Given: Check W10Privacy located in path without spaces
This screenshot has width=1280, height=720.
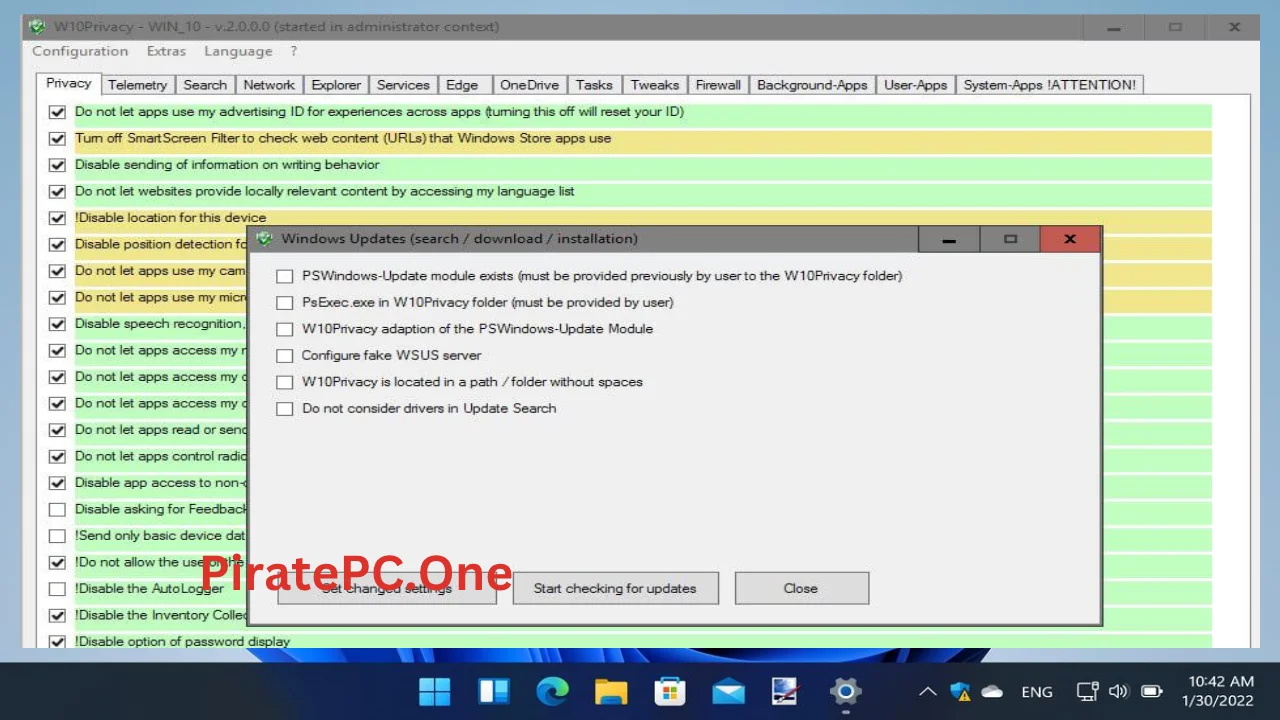Looking at the screenshot, I should pos(285,382).
